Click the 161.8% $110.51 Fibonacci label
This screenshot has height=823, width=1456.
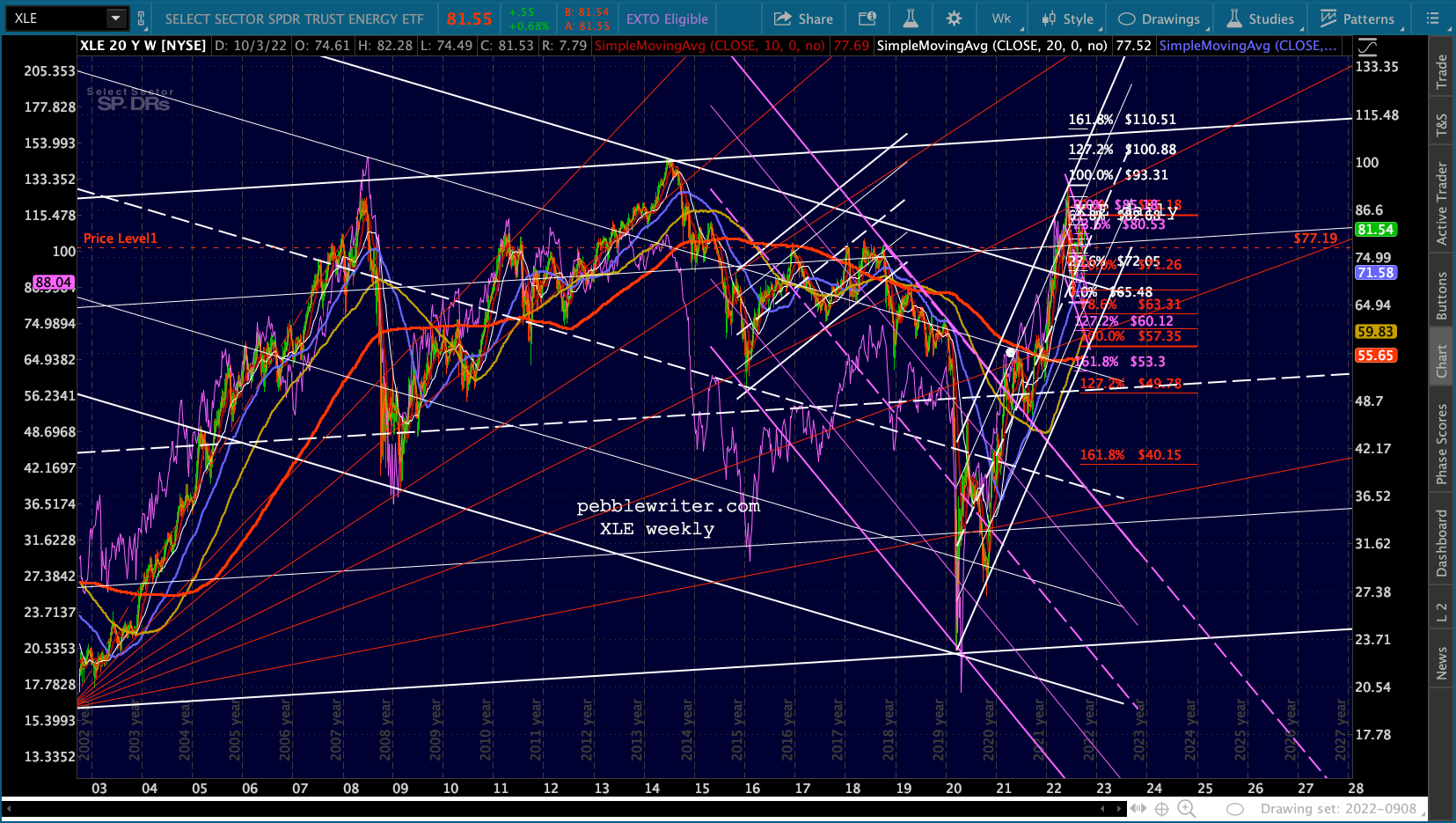tap(1122, 120)
